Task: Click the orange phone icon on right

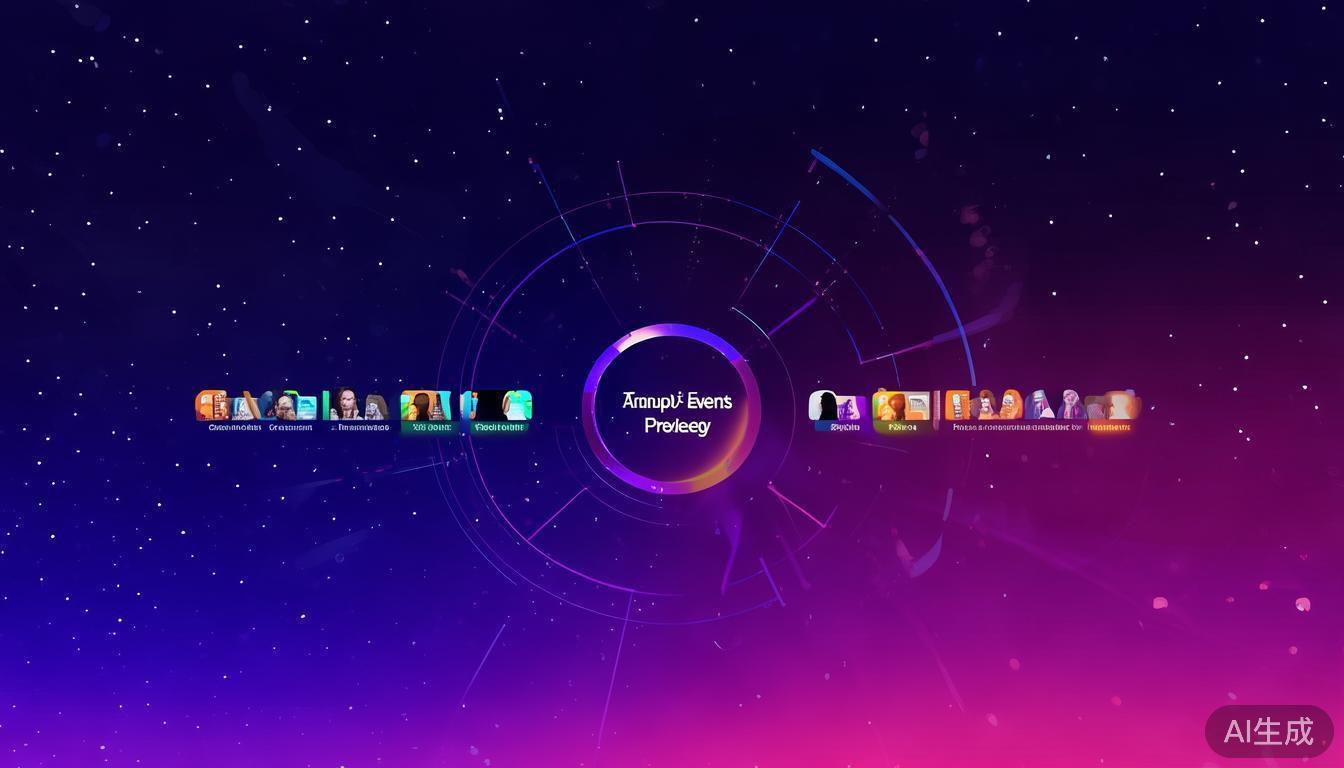Action: [957, 405]
